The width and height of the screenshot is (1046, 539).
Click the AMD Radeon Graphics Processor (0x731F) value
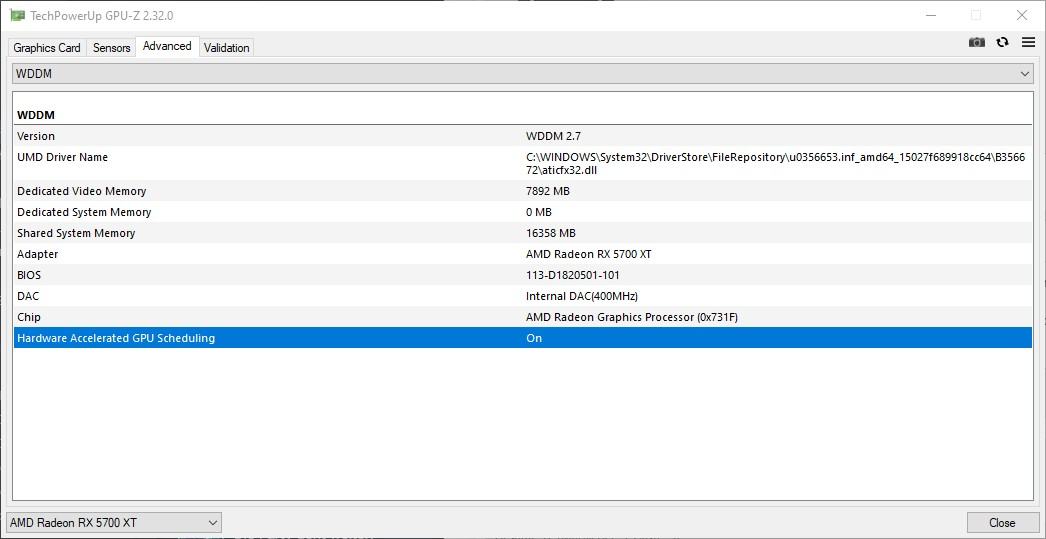(632, 318)
